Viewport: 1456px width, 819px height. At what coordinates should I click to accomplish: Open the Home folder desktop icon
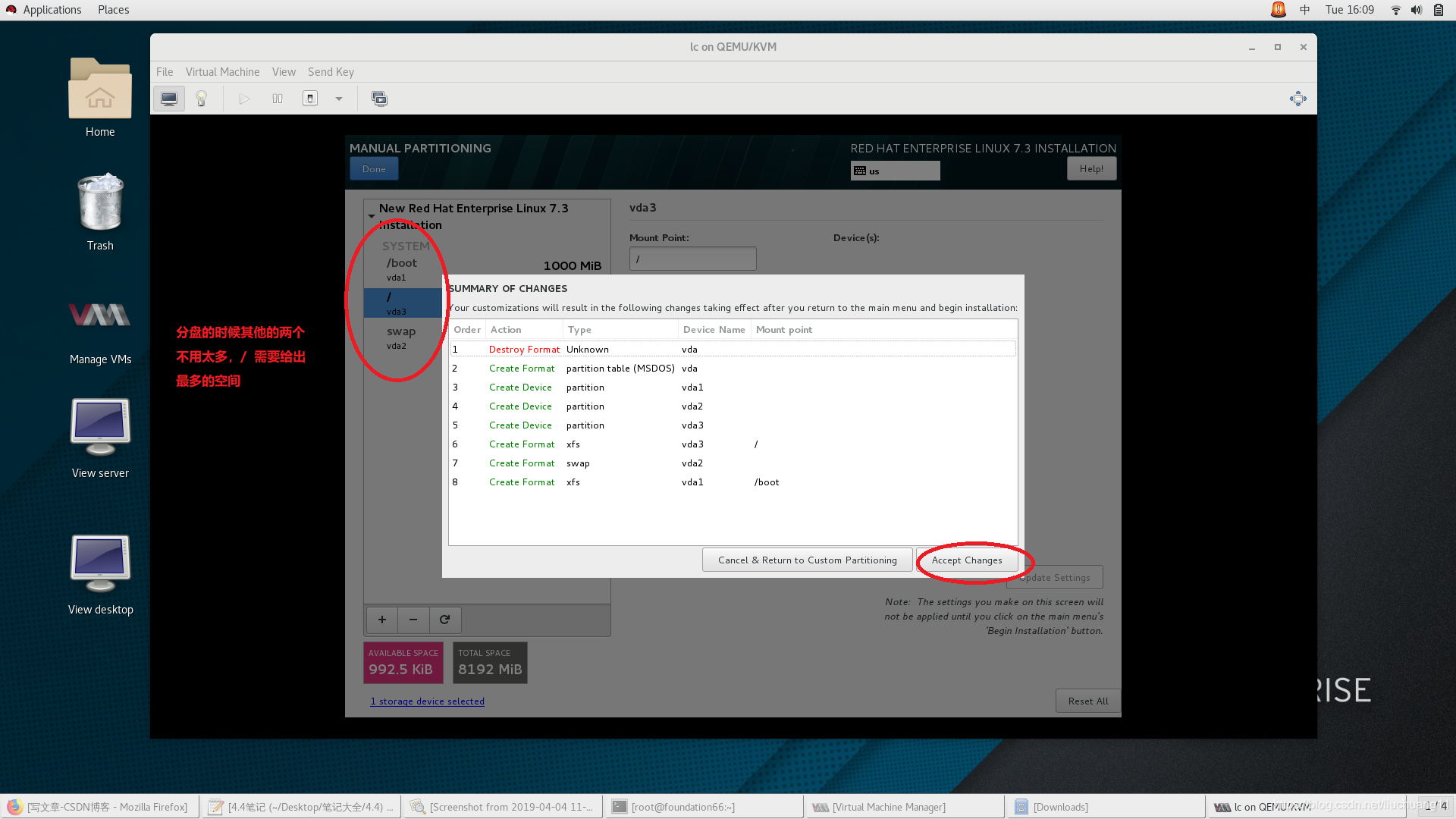(x=100, y=97)
